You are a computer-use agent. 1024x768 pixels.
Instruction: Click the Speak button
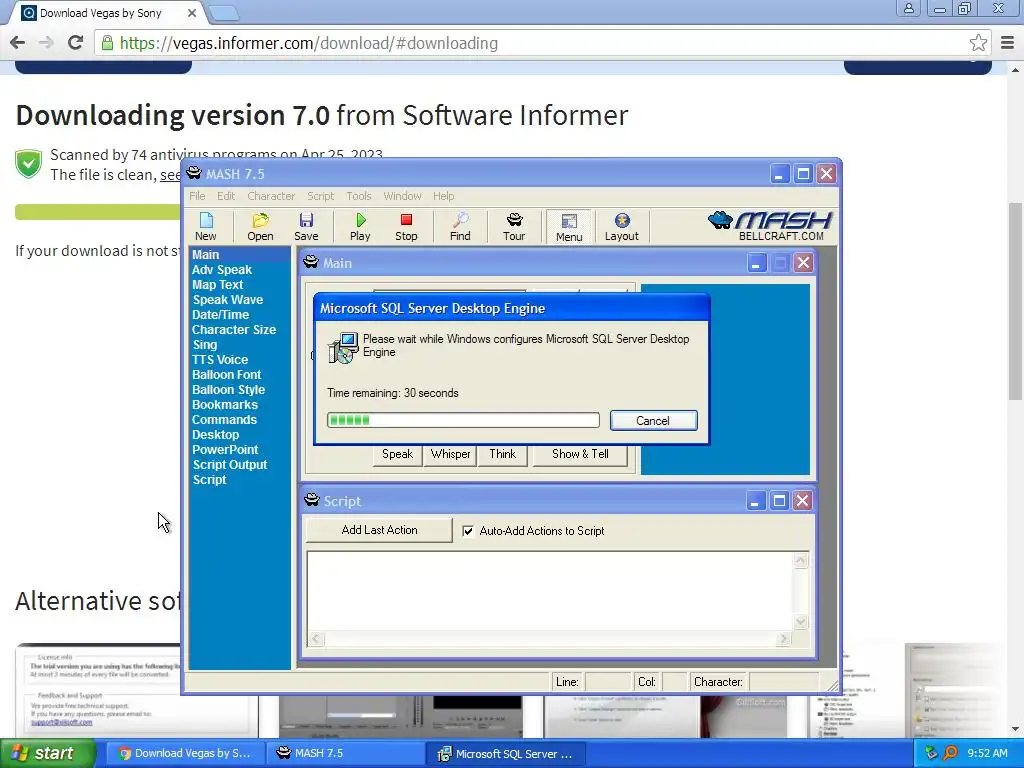tap(397, 455)
